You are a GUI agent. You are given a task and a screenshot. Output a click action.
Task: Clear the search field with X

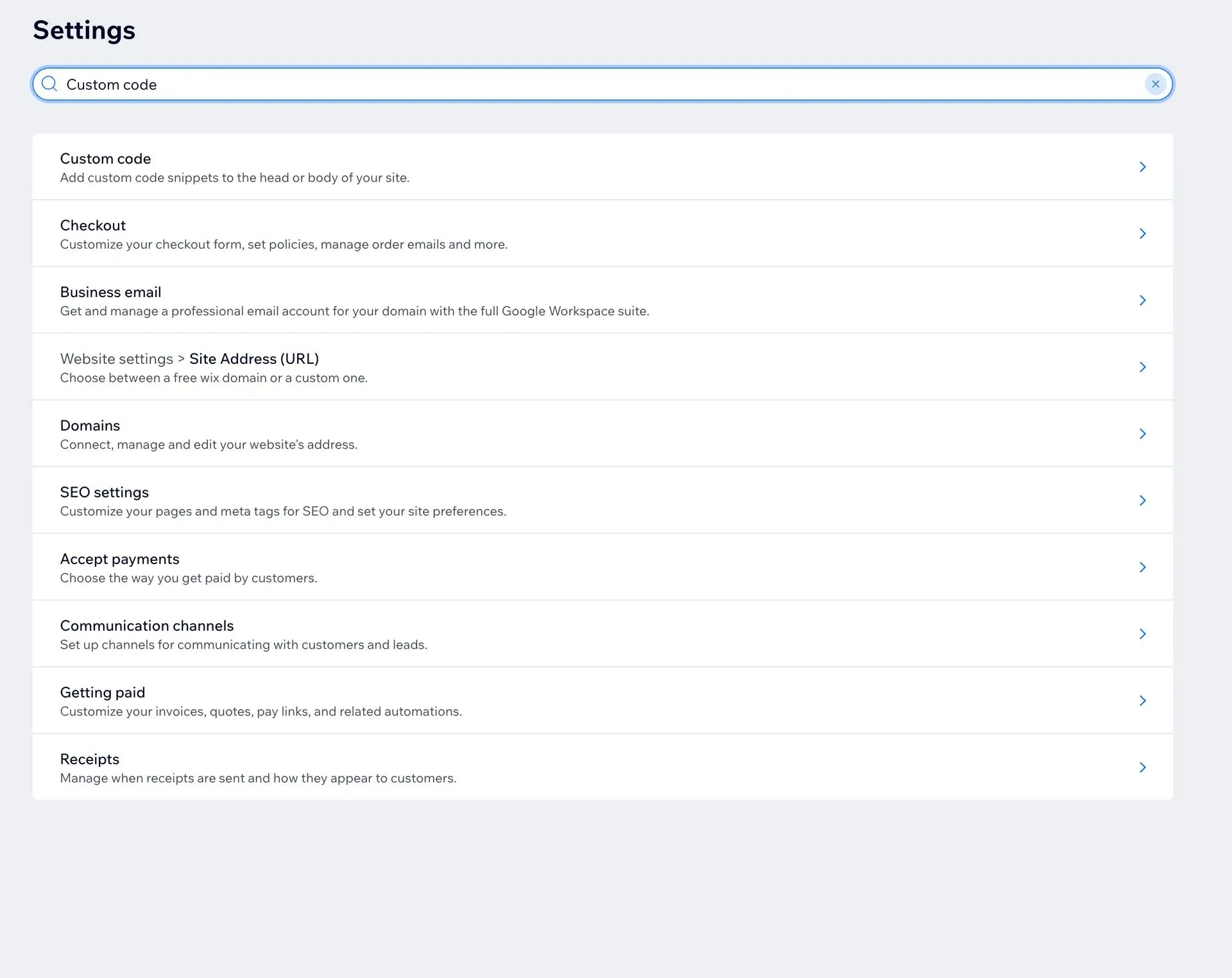pyautogui.click(x=1155, y=84)
